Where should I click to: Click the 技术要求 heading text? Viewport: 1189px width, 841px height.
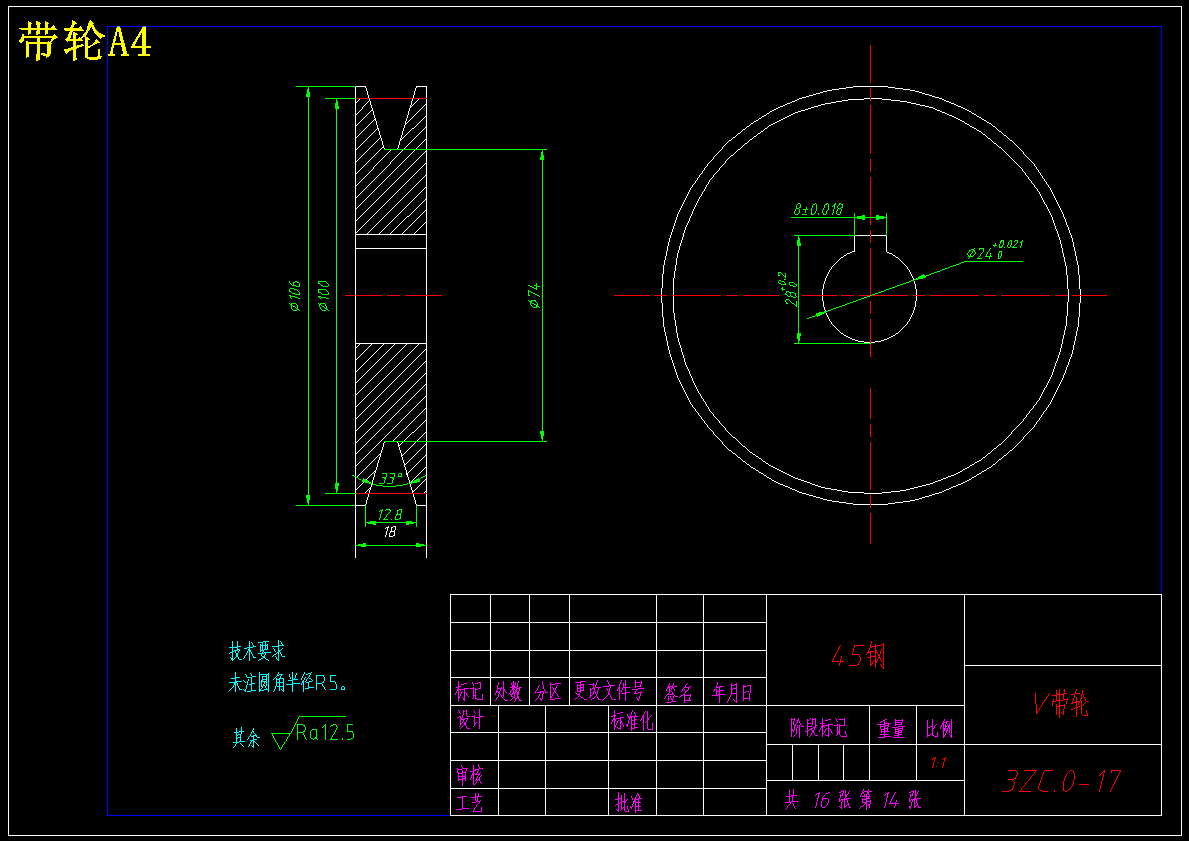coord(257,651)
